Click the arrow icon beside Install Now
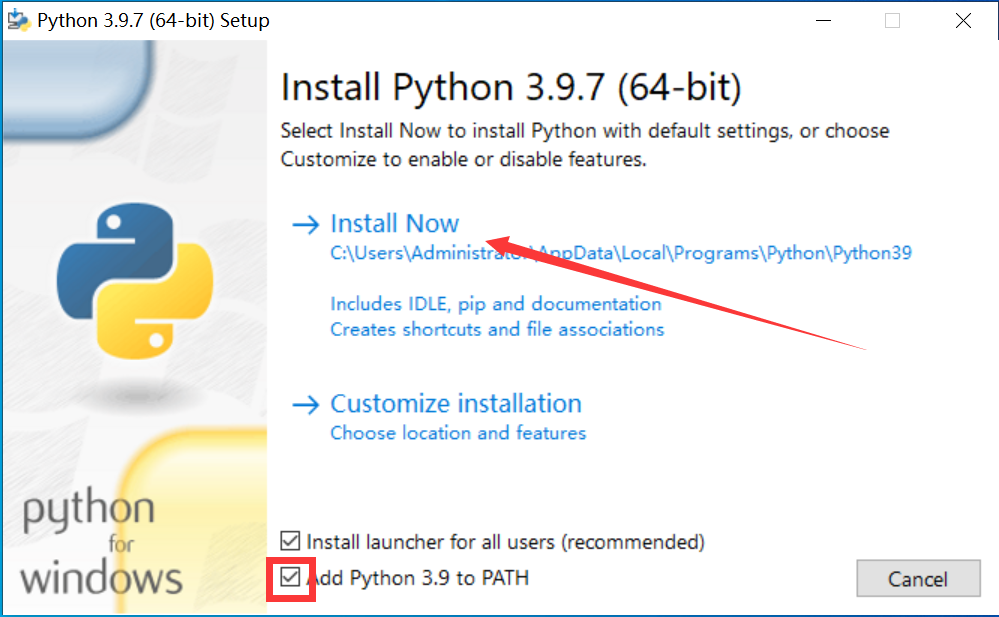The image size is (999, 617). coord(304,225)
